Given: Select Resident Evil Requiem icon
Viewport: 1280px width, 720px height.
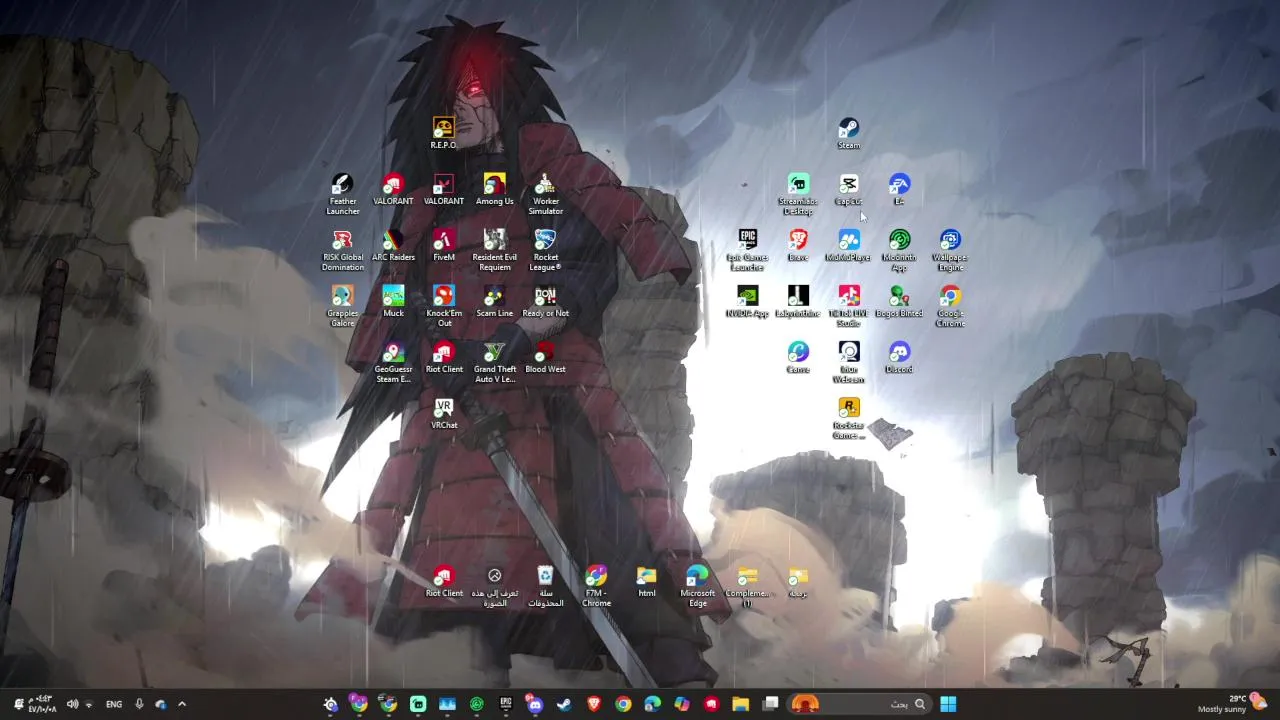Looking at the screenshot, I should pyautogui.click(x=494, y=250).
